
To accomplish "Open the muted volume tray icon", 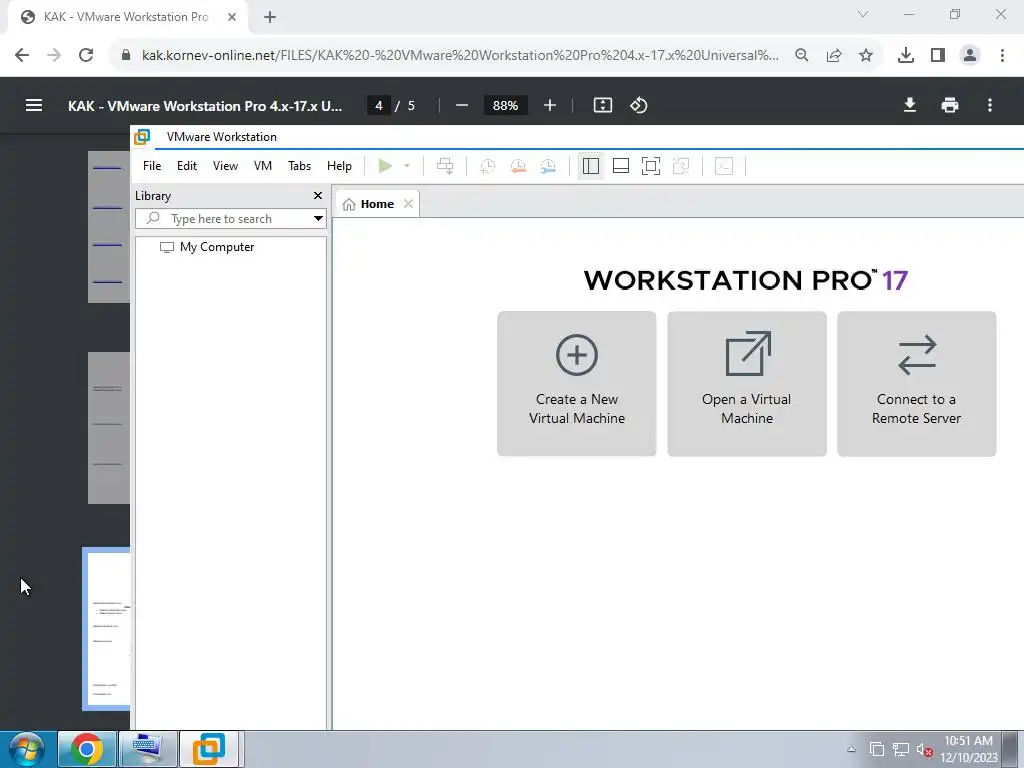I will (x=924, y=750).
